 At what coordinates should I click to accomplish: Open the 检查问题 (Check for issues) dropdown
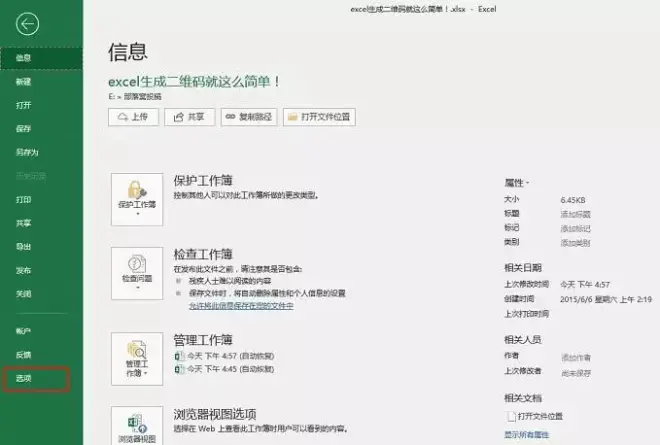coord(137,274)
